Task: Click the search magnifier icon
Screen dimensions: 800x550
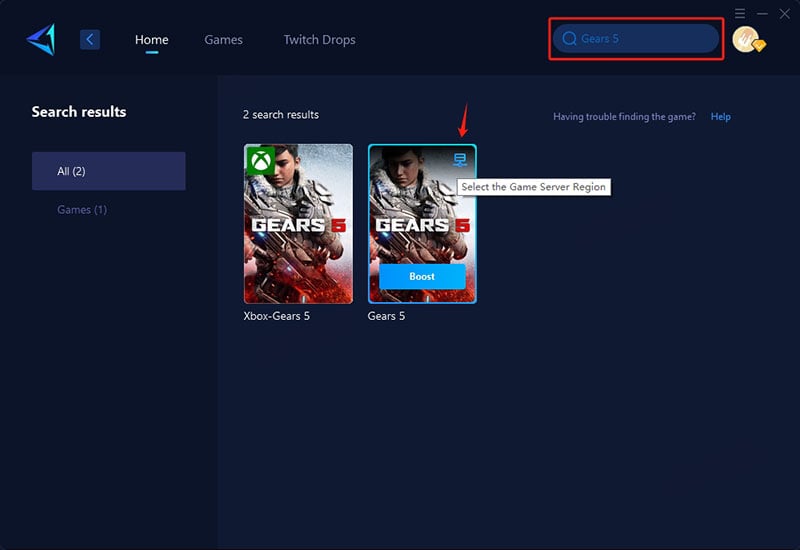Action: pos(569,39)
